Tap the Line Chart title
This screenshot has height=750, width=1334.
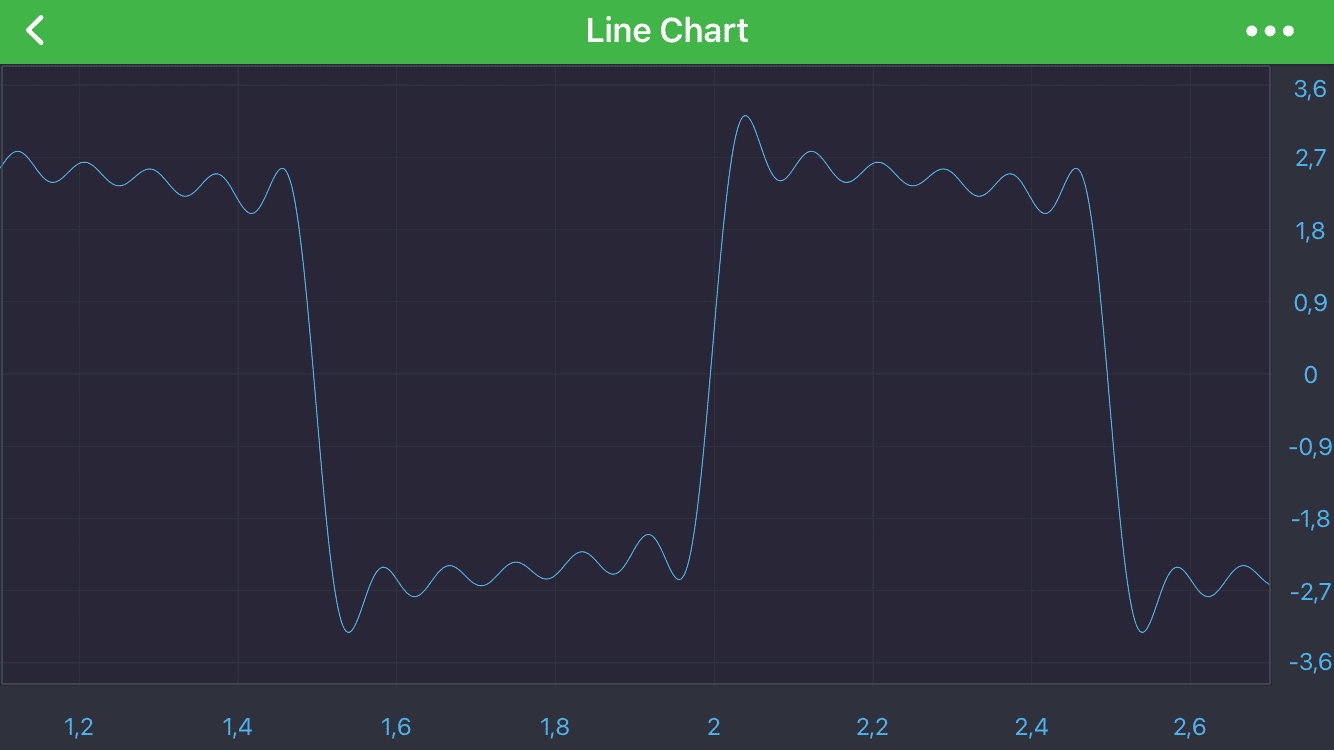(667, 31)
